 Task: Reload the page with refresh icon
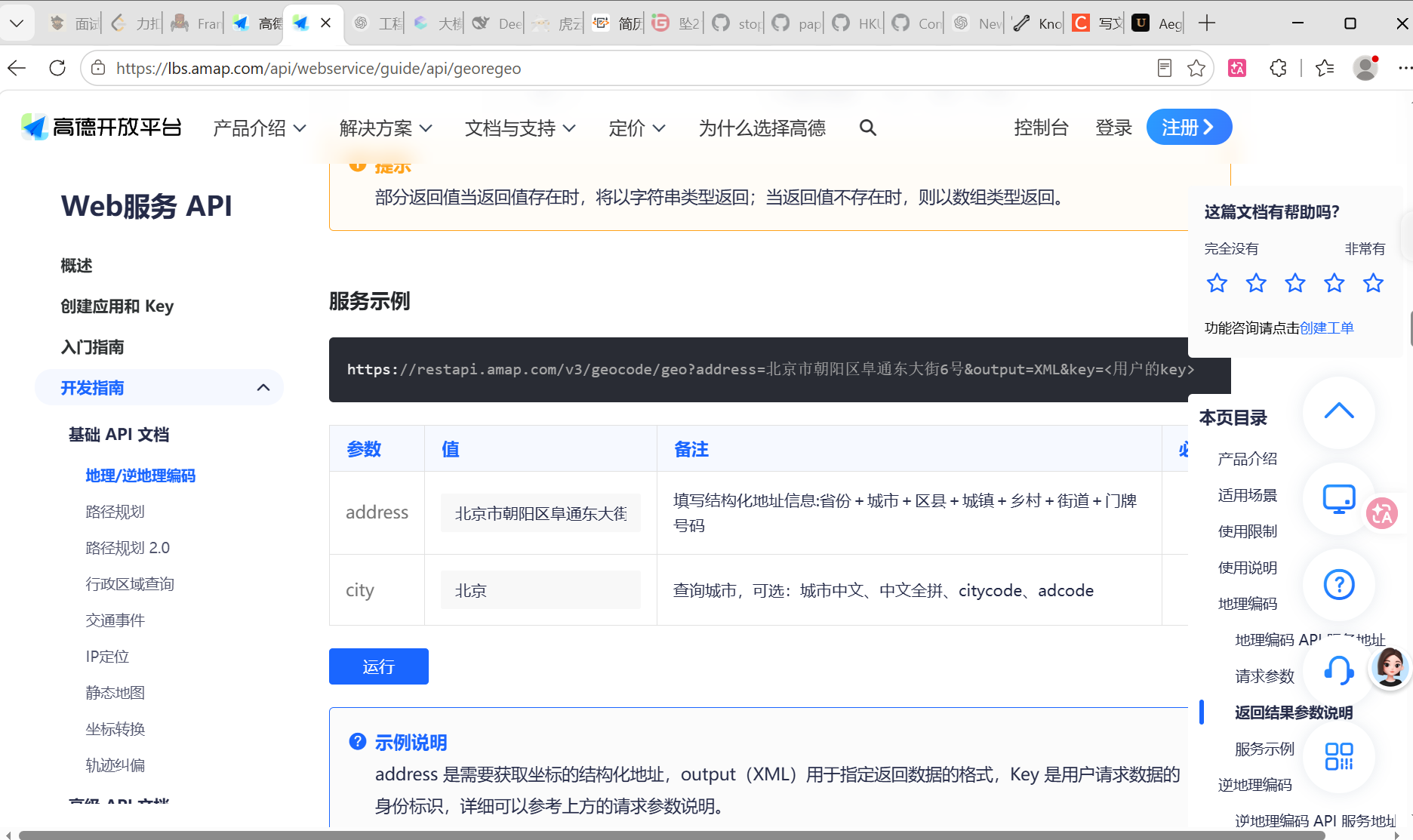pyautogui.click(x=57, y=68)
